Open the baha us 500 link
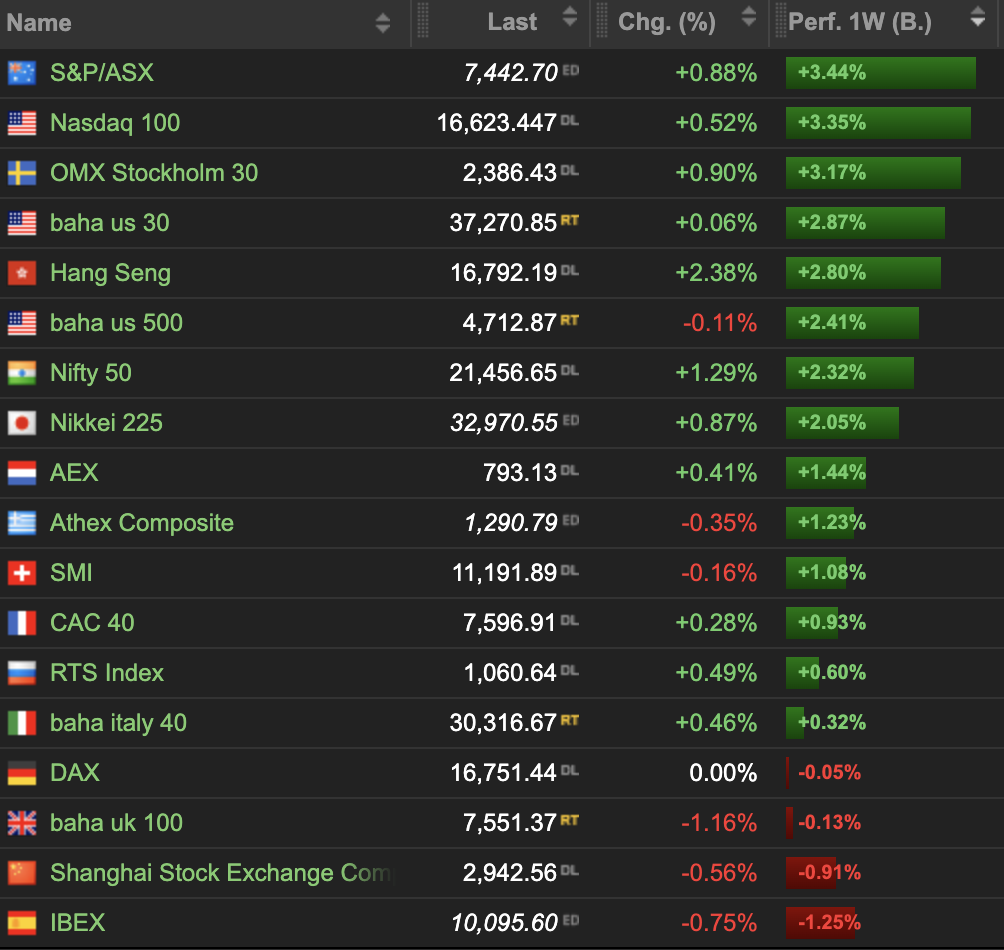 [x=117, y=323]
